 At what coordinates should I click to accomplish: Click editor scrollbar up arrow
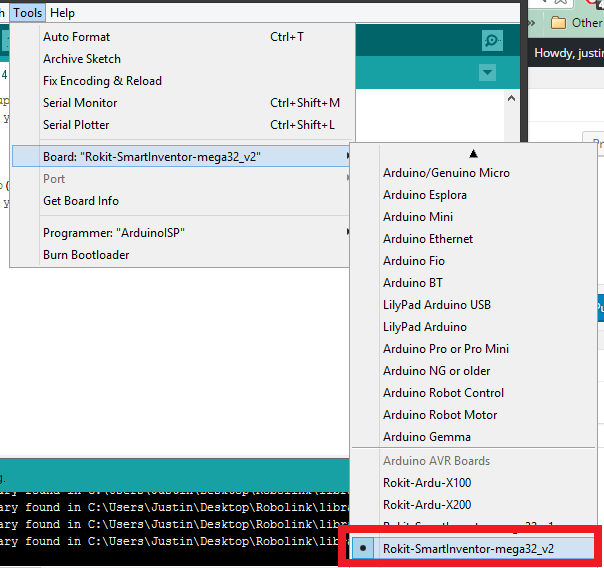(x=512, y=99)
